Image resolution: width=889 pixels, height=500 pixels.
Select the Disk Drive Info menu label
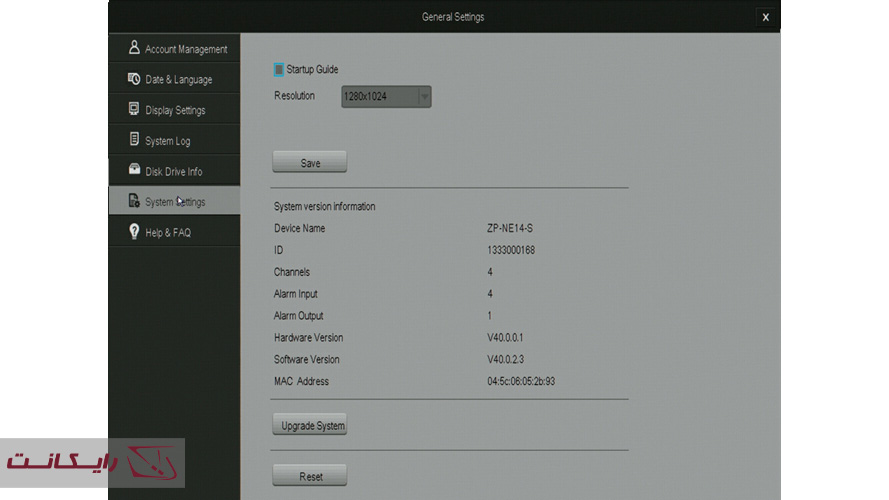click(173, 172)
